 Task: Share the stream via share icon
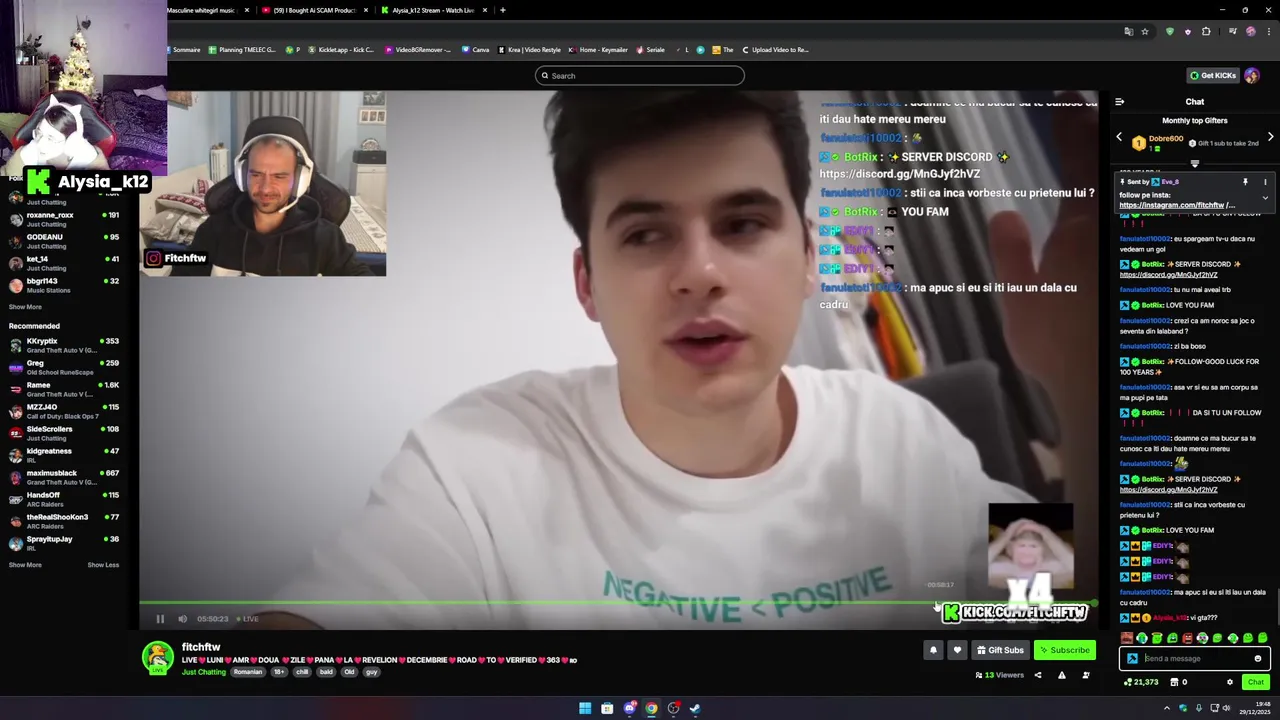tap(1037, 675)
